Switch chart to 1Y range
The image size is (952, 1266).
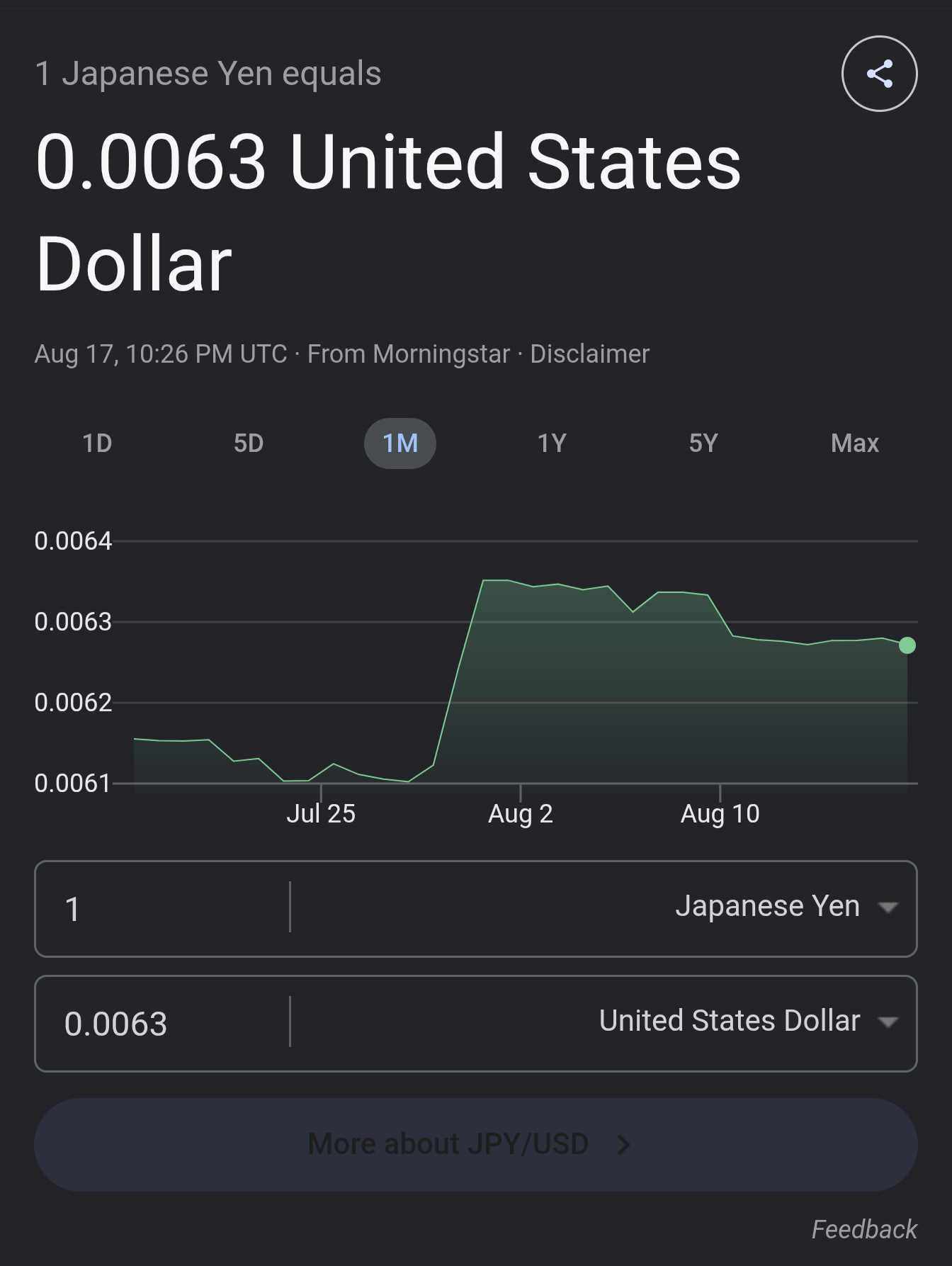552,443
